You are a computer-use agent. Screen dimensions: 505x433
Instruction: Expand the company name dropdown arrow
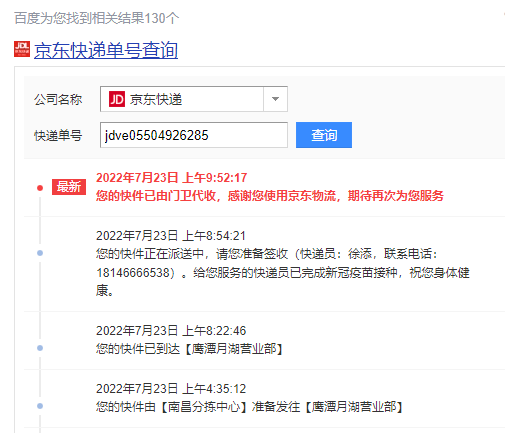click(x=275, y=99)
